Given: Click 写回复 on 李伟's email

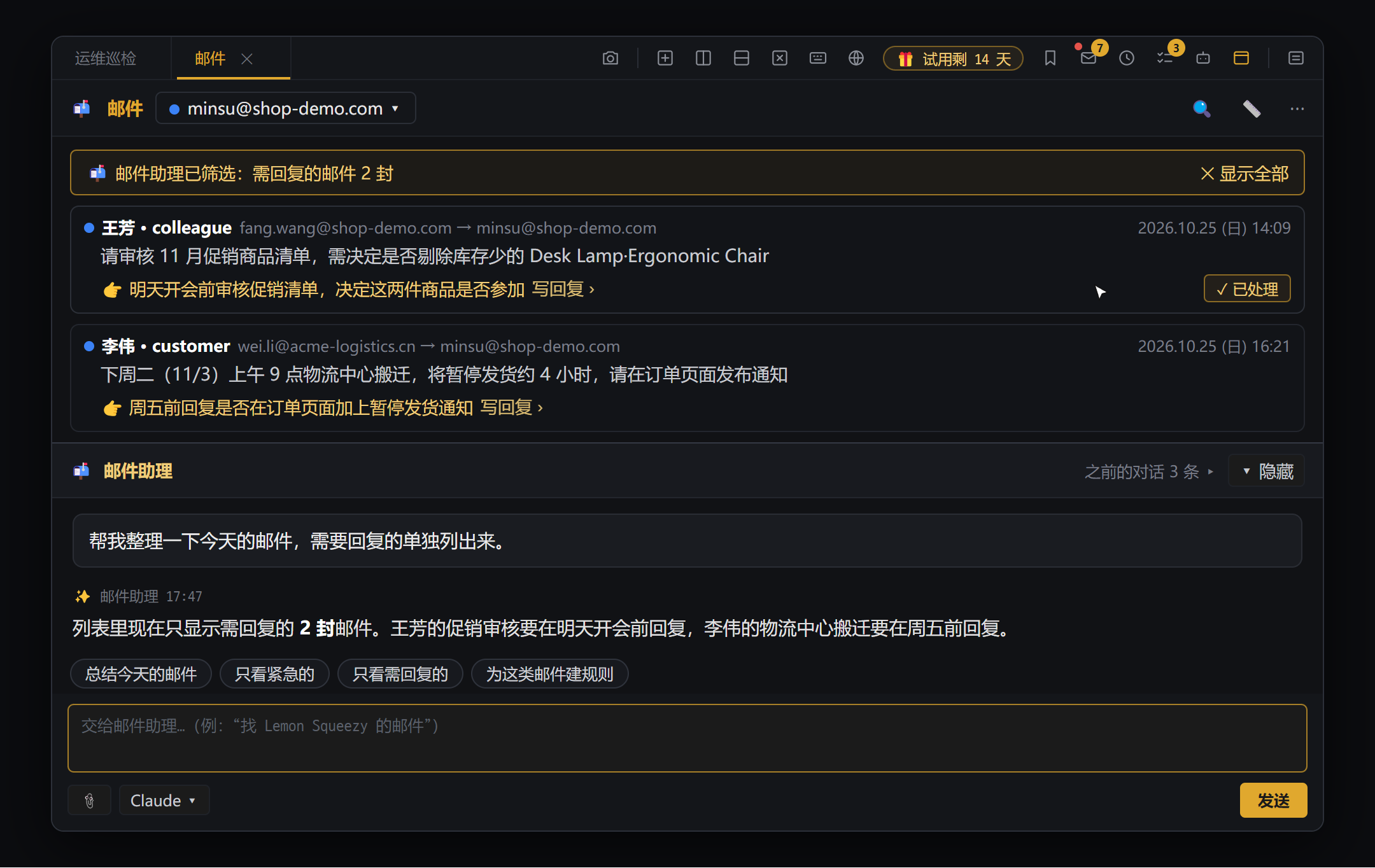Looking at the screenshot, I should 512,407.
